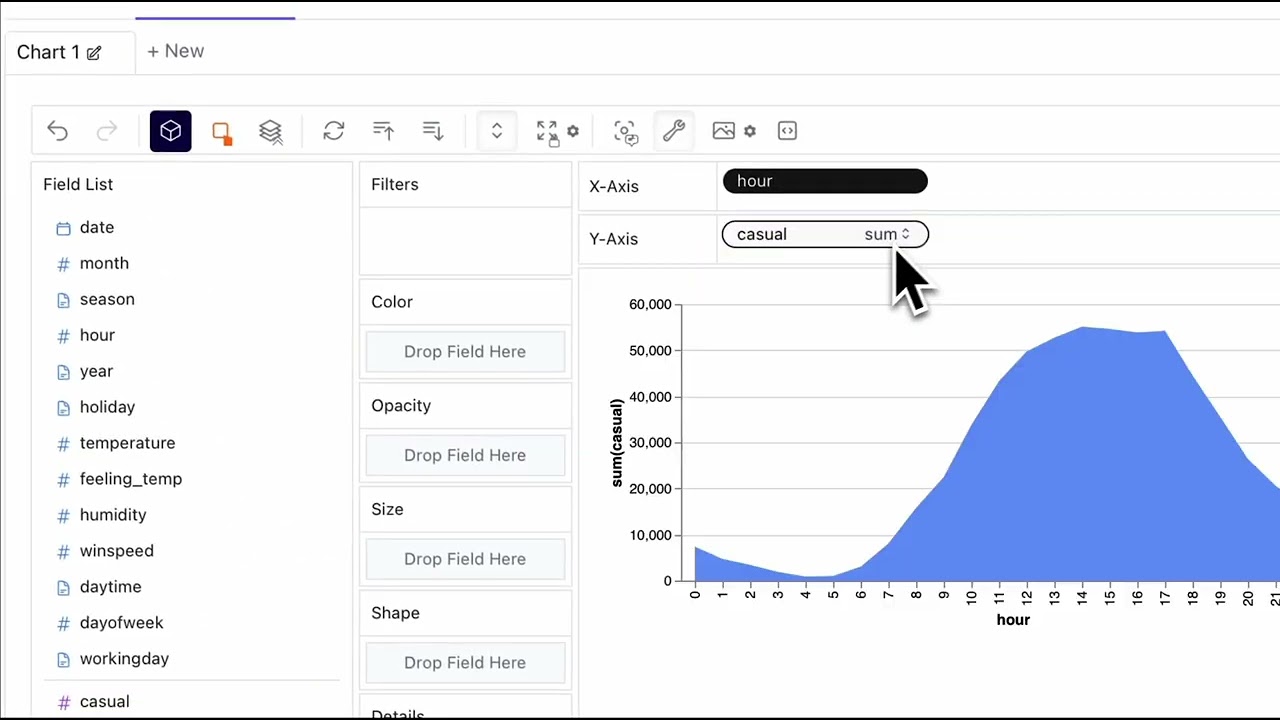Open the sum aggregation dropdown
1280x720 pixels.
pos(888,234)
